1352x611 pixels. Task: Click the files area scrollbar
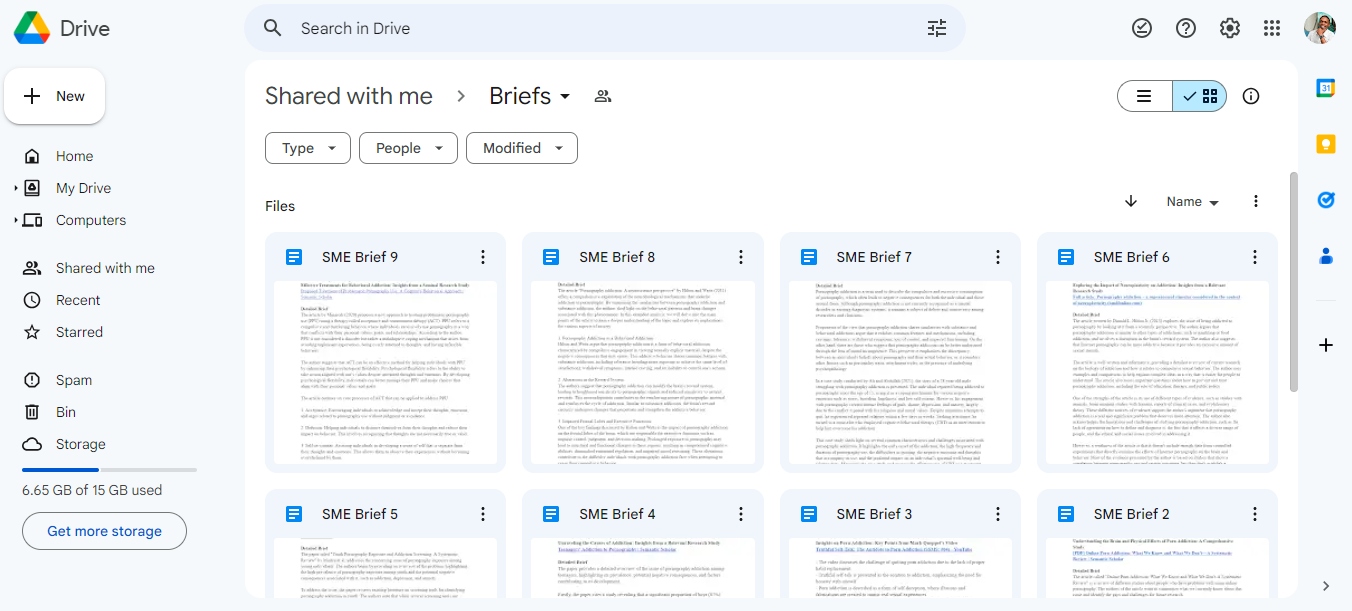1294,280
